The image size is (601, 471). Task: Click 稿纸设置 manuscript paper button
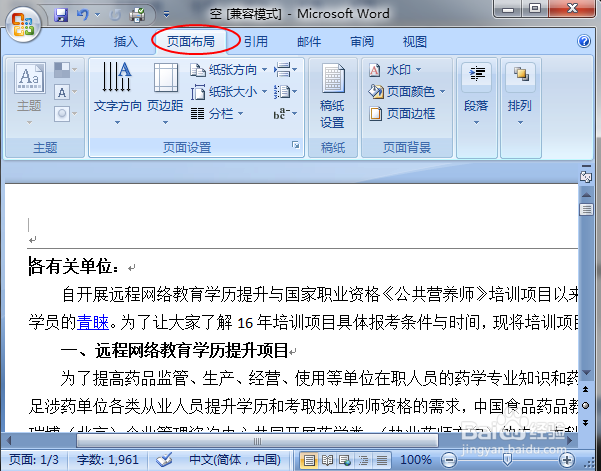tap(332, 96)
